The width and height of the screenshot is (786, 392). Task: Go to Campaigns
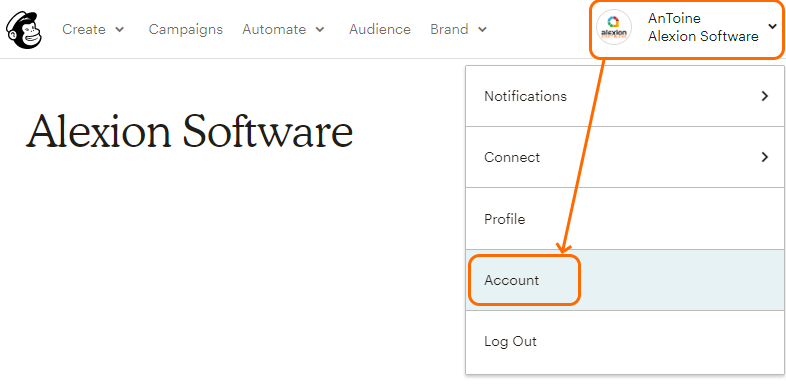coord(185,30)
